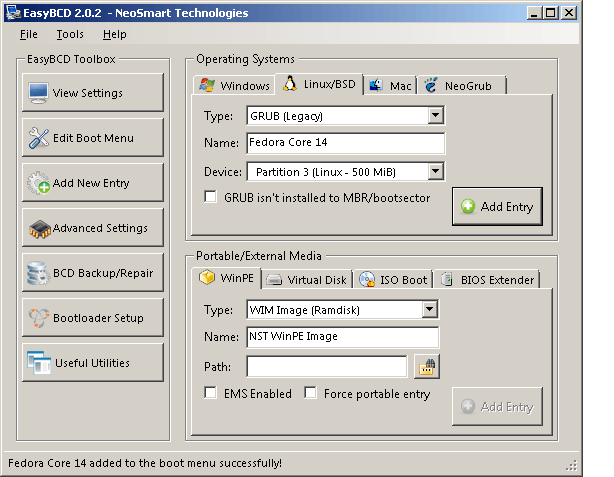Click the wrench icon beside Edit Boot Menu
Viewport: 614px width, 477px height.
pos(38,138)
